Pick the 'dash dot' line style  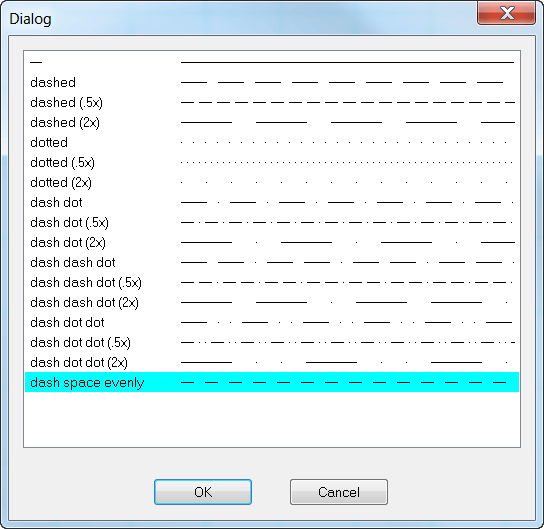(x=272, y=203)
